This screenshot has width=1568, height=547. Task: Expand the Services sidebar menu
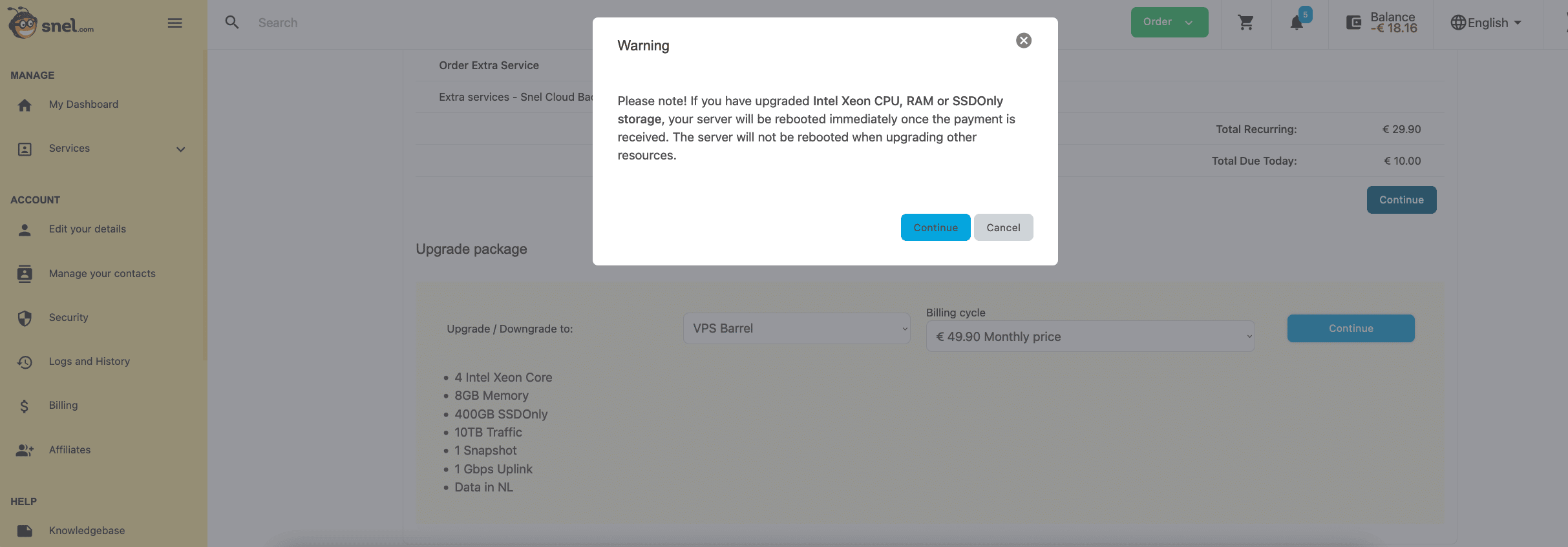pyautogui.click(x=180, y=149)
